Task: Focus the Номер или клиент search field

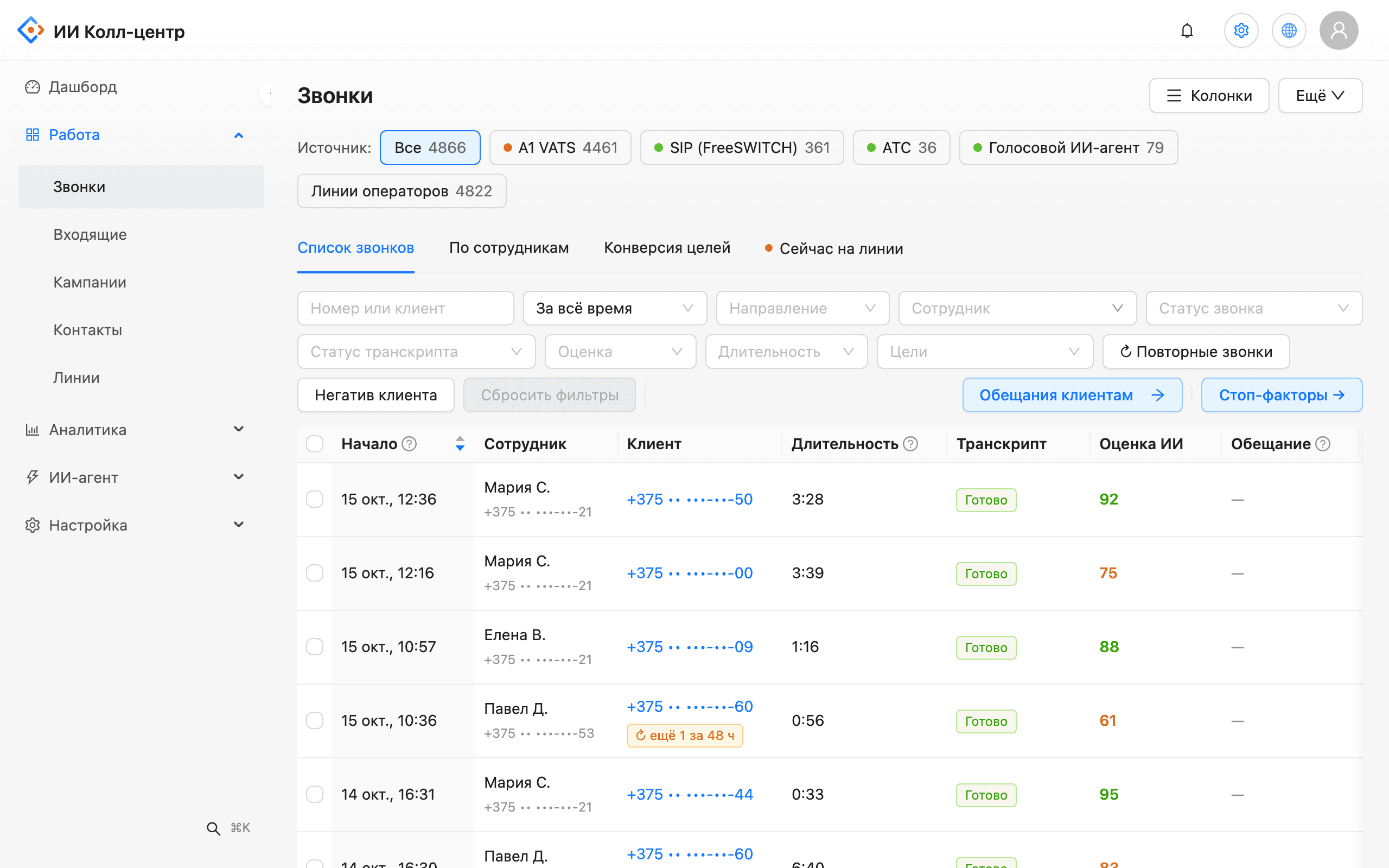Action: (405, 308)
